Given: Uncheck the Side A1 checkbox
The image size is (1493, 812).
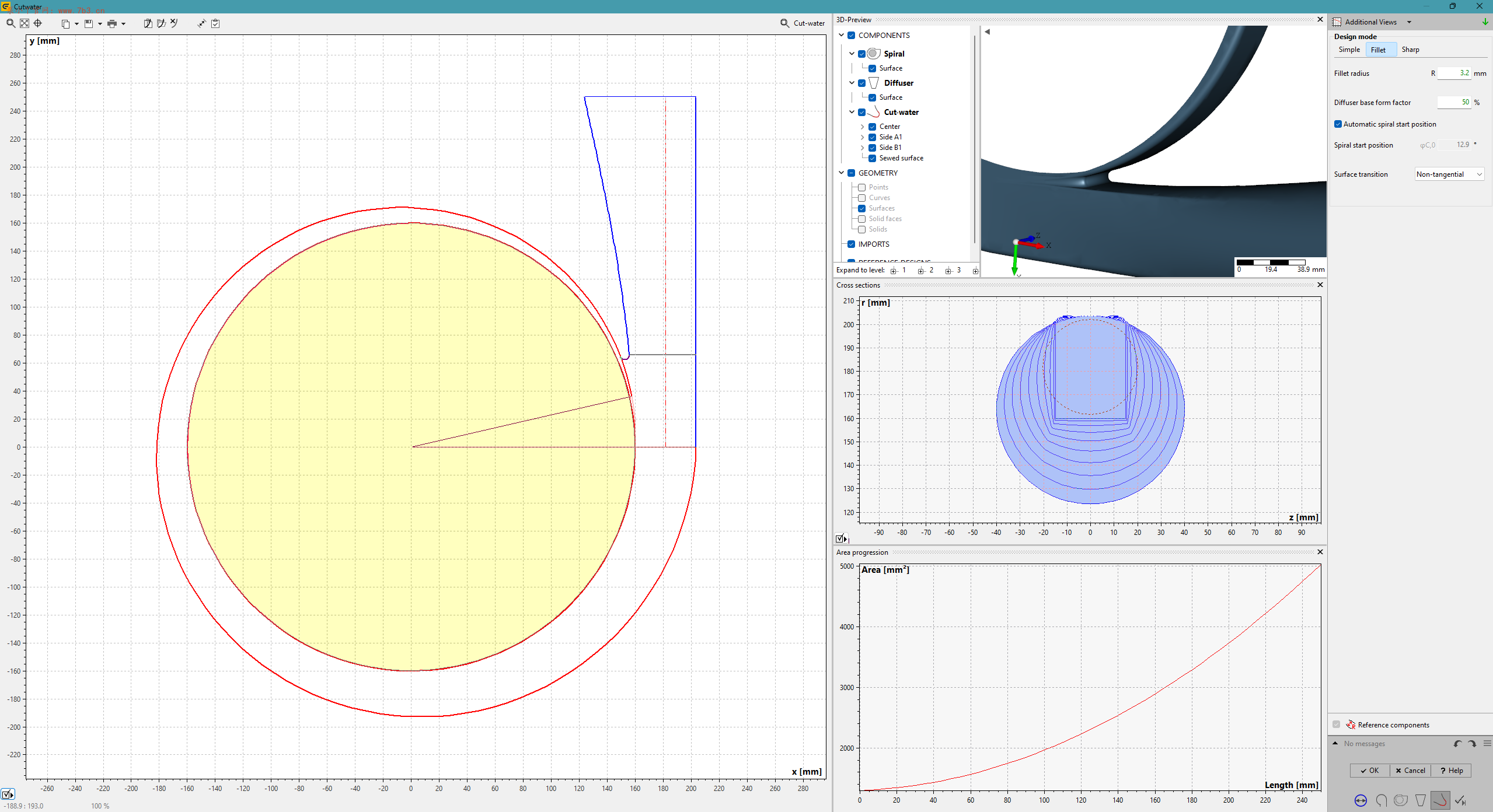Looking at the screenshot, I should [x=872, y=137].
